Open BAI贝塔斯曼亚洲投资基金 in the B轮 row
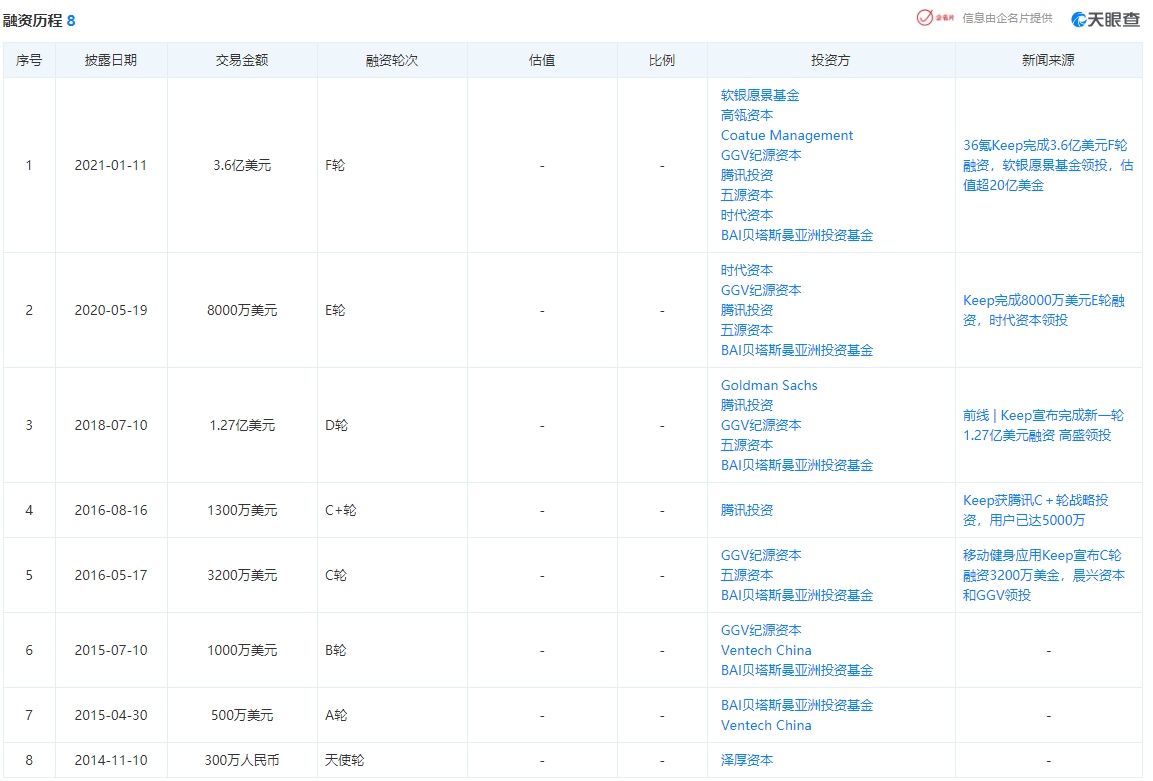 tap(796, 670)
